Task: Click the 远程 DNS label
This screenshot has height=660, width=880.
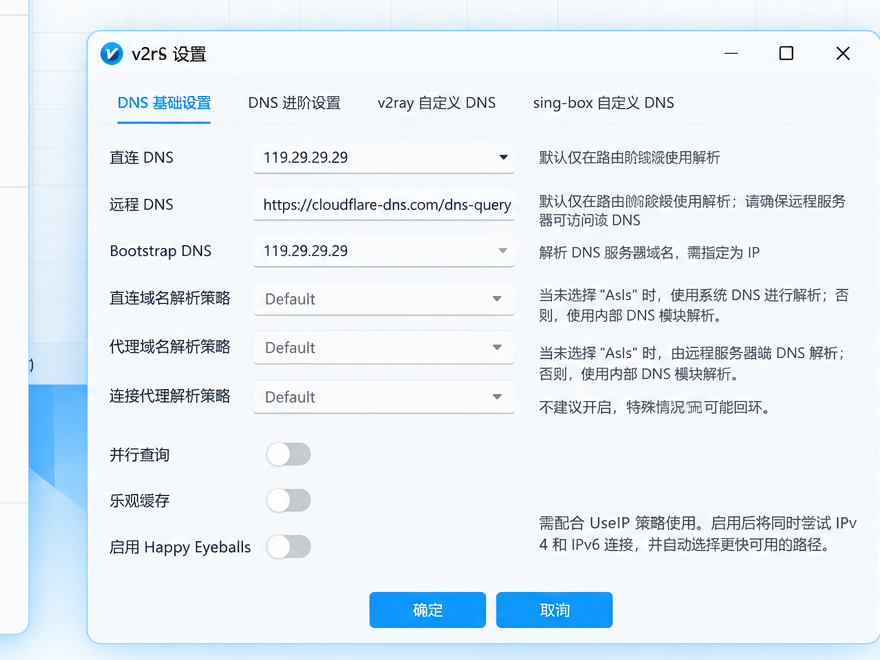Action: point(141,204)
